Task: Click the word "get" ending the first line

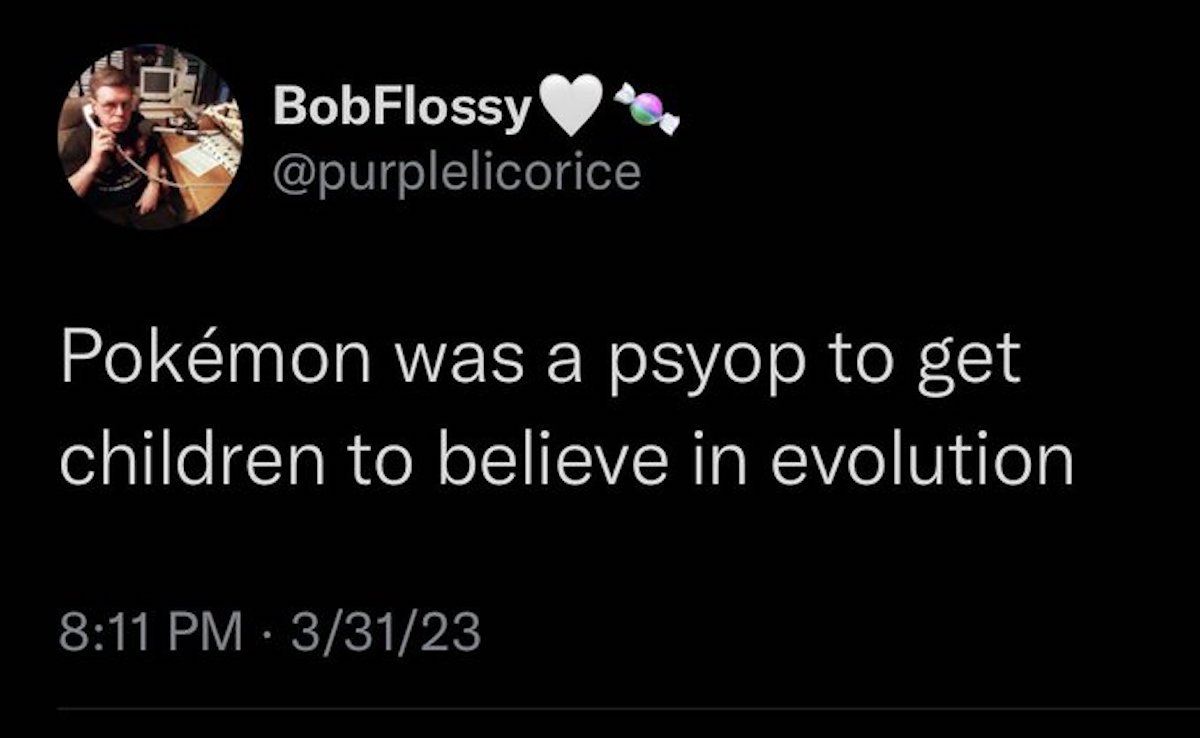Action: pyautogui.click(x=973, y=360)
